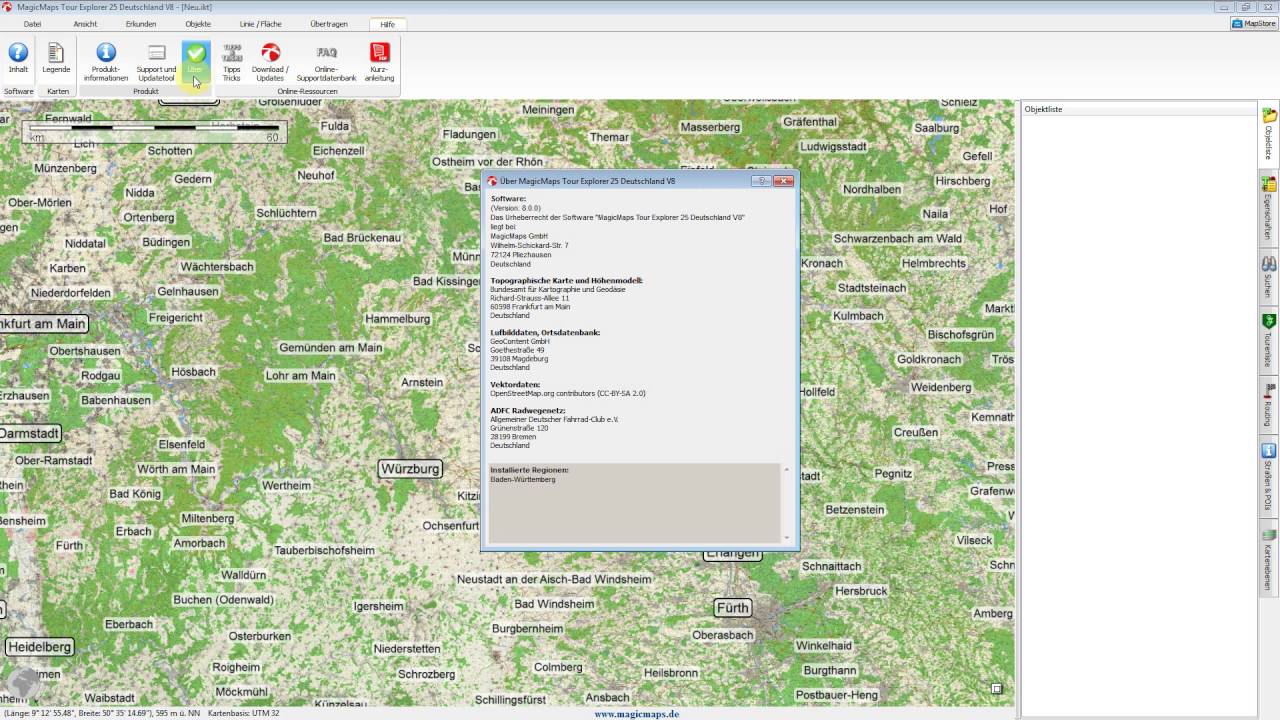Click the small square icon on the map
Screen dimensions: 1280x720
tap(997, 688)
